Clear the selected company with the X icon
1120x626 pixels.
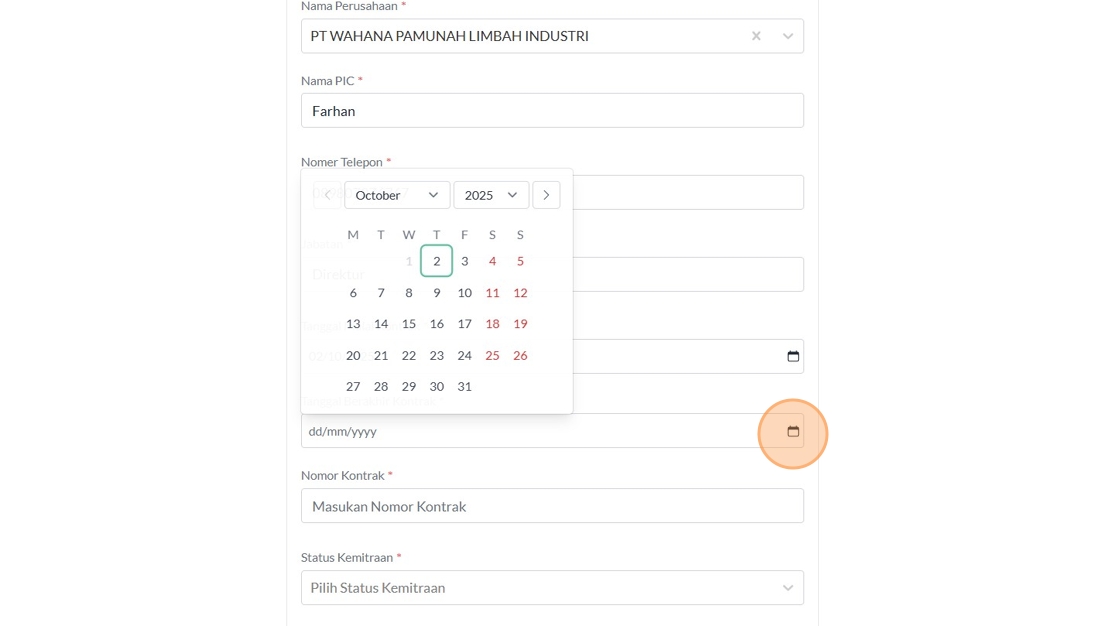point(756,36)
